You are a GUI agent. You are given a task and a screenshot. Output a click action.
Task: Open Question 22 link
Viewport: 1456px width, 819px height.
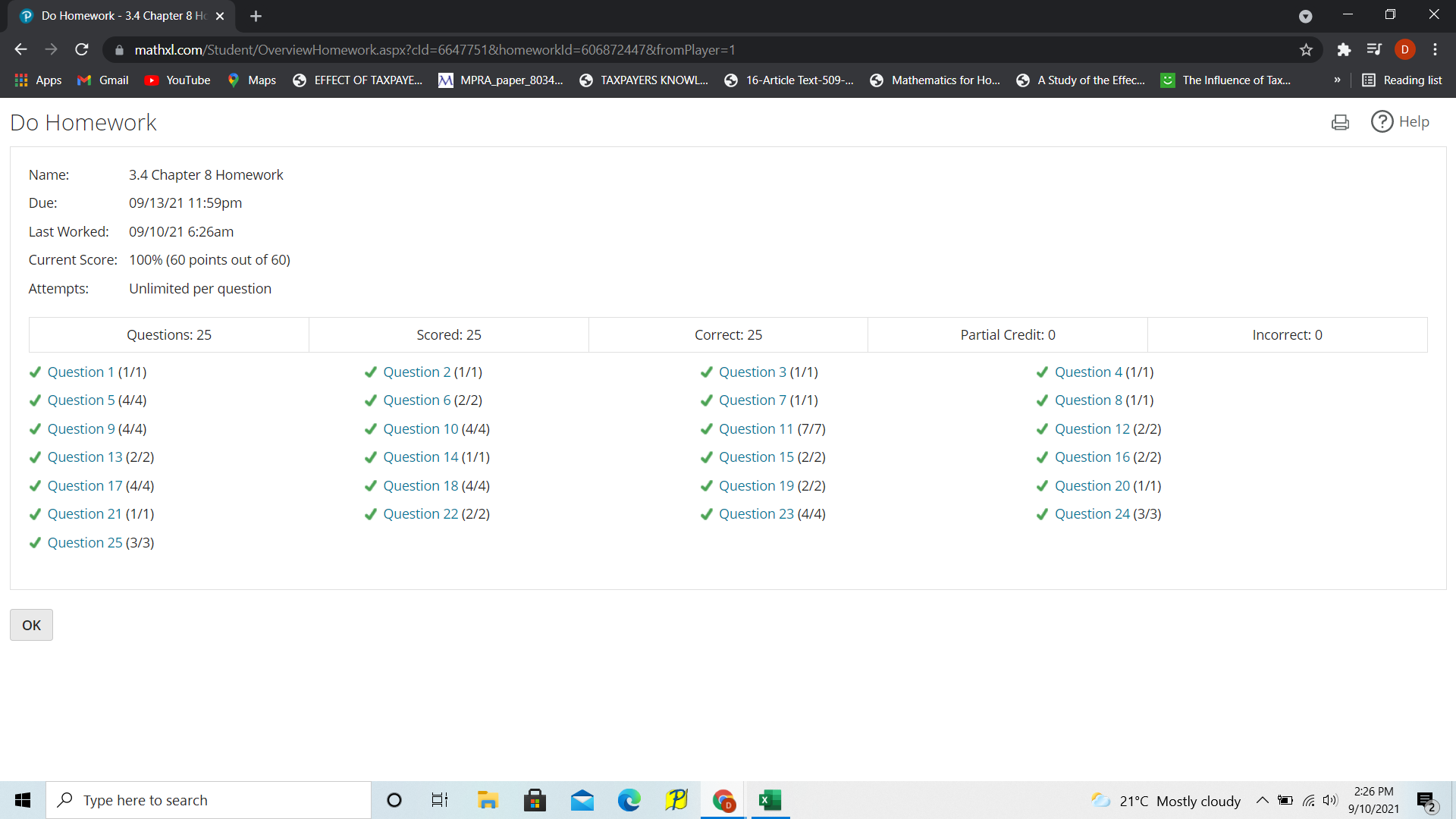click(x=420, y=514)
